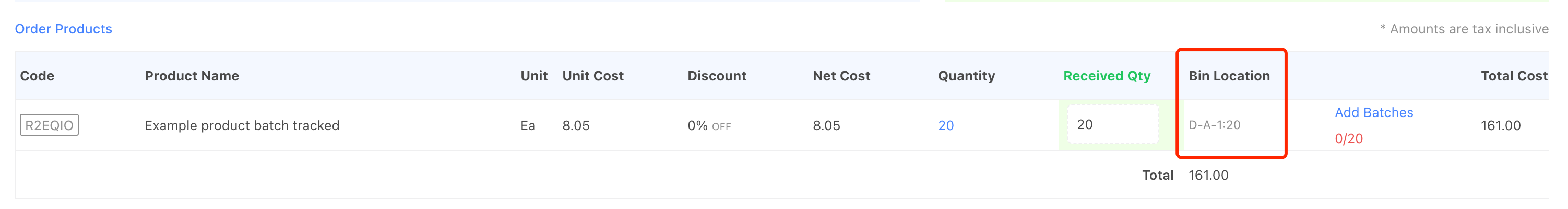This screenshot has width=1568, height=209.
Task: Open the Add Batches link
Action: pos(1373,112)
